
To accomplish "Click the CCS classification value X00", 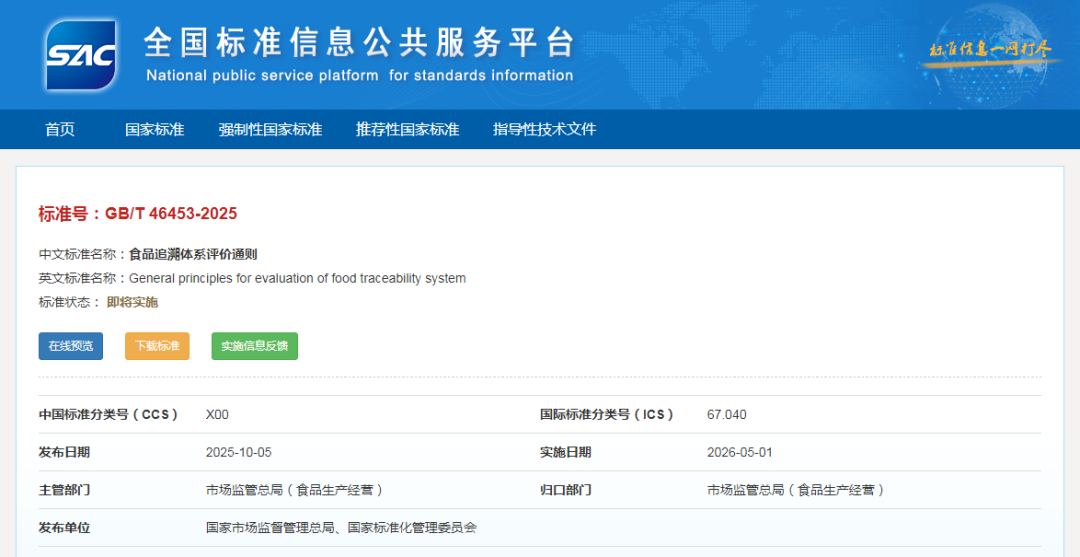I will pos(217,415).
